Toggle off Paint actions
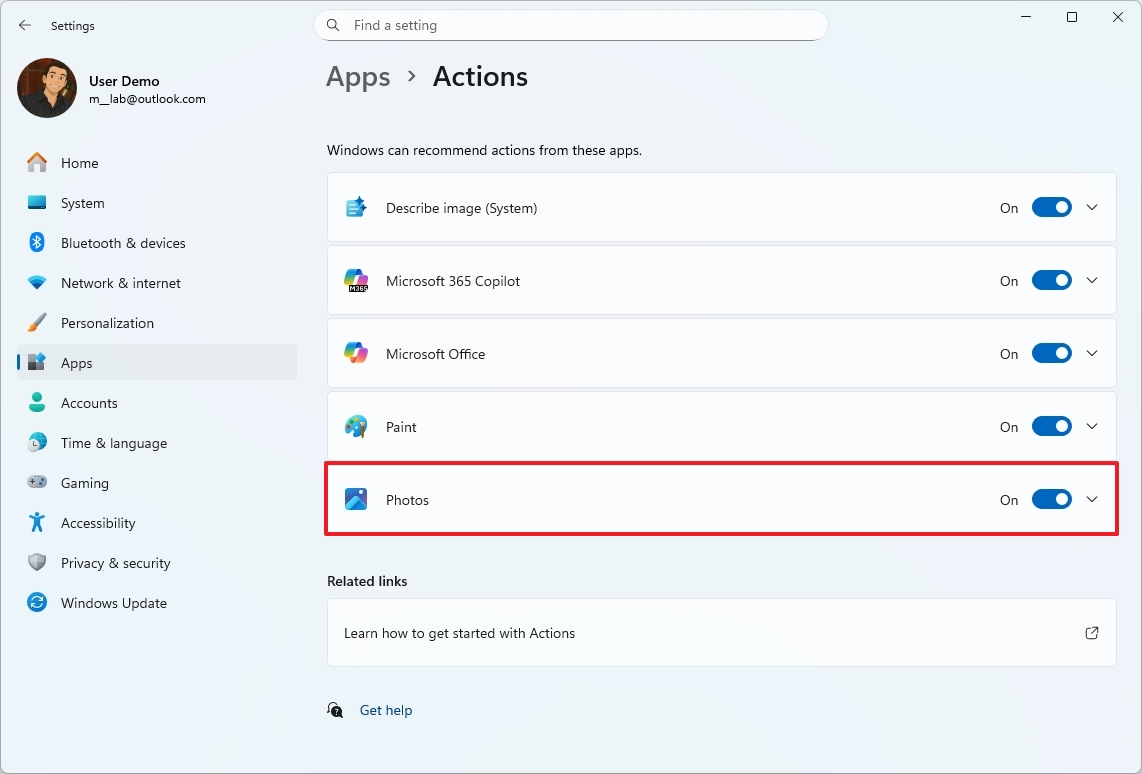The width and height of the screenshot is (1142, 774). (x=1051, y=426)
